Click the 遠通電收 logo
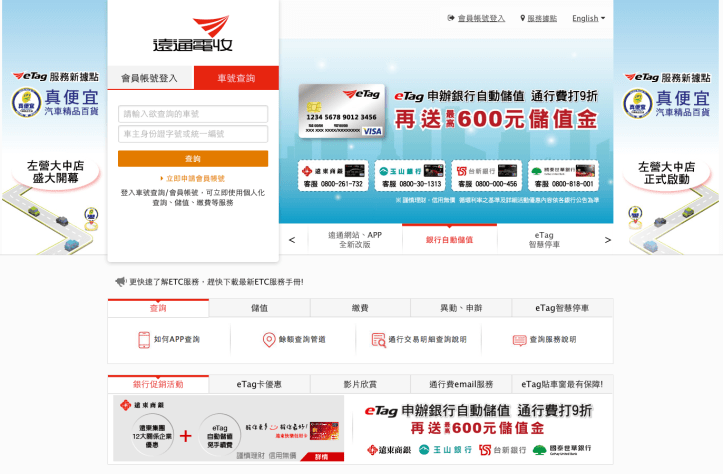723x474 pixels. 193,33
